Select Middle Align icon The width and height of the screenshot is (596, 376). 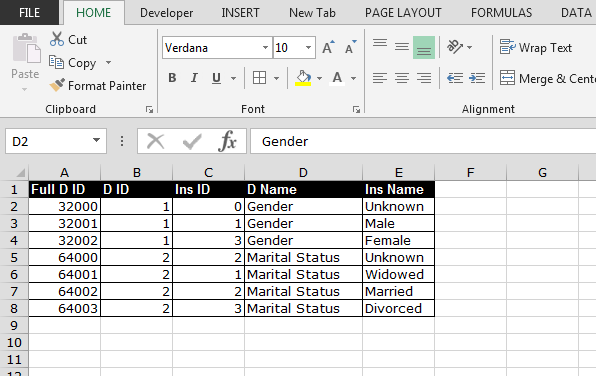pyautogui.click(x=402, y=47)
